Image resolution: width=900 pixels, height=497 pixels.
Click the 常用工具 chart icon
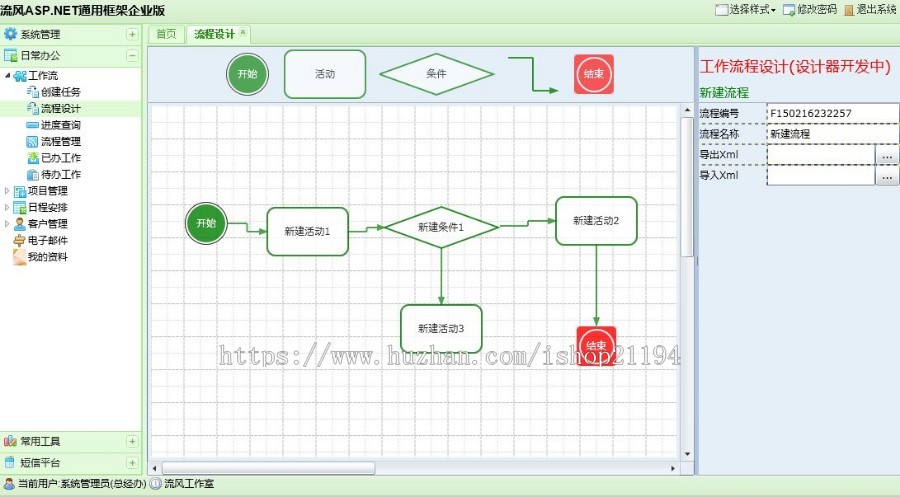click(10, 441)
